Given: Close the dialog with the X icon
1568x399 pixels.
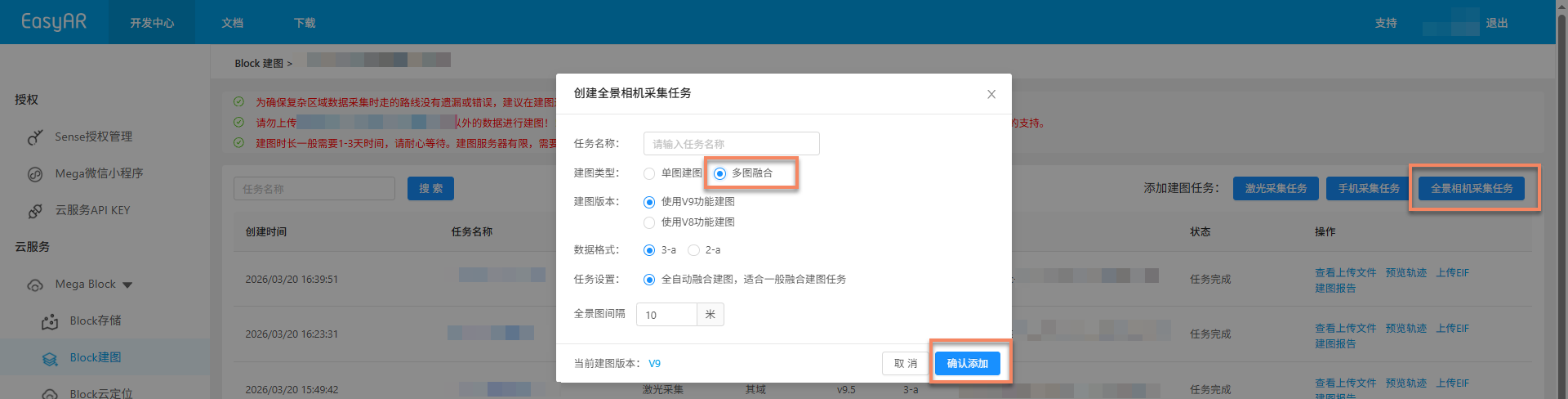Looking at the screenshot, I should click(991, 94).
